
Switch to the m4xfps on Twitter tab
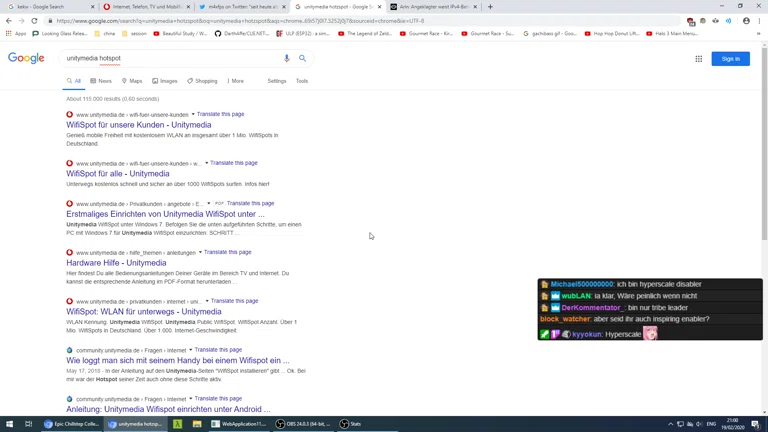pos(242,7)
